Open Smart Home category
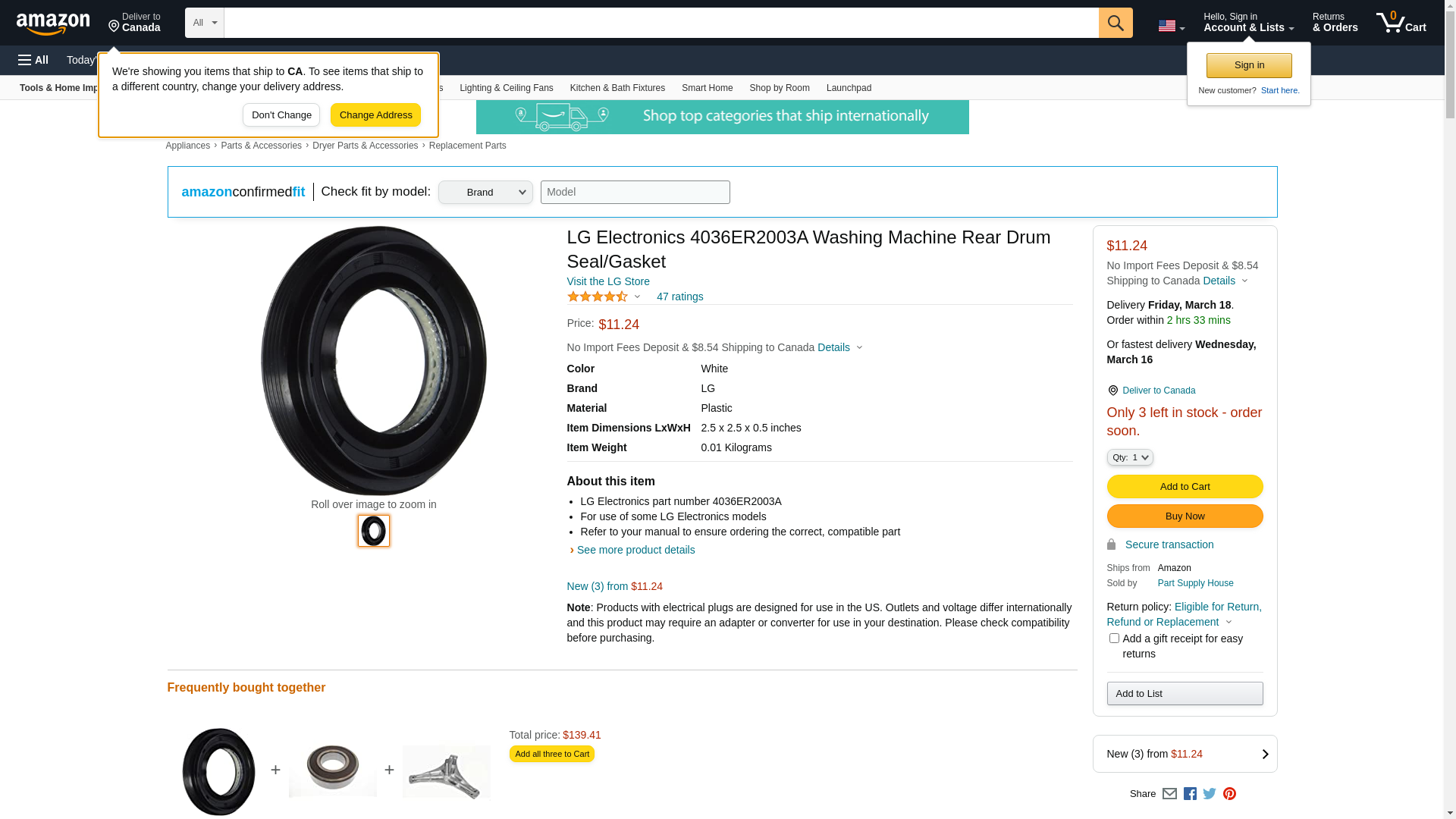 707,88
